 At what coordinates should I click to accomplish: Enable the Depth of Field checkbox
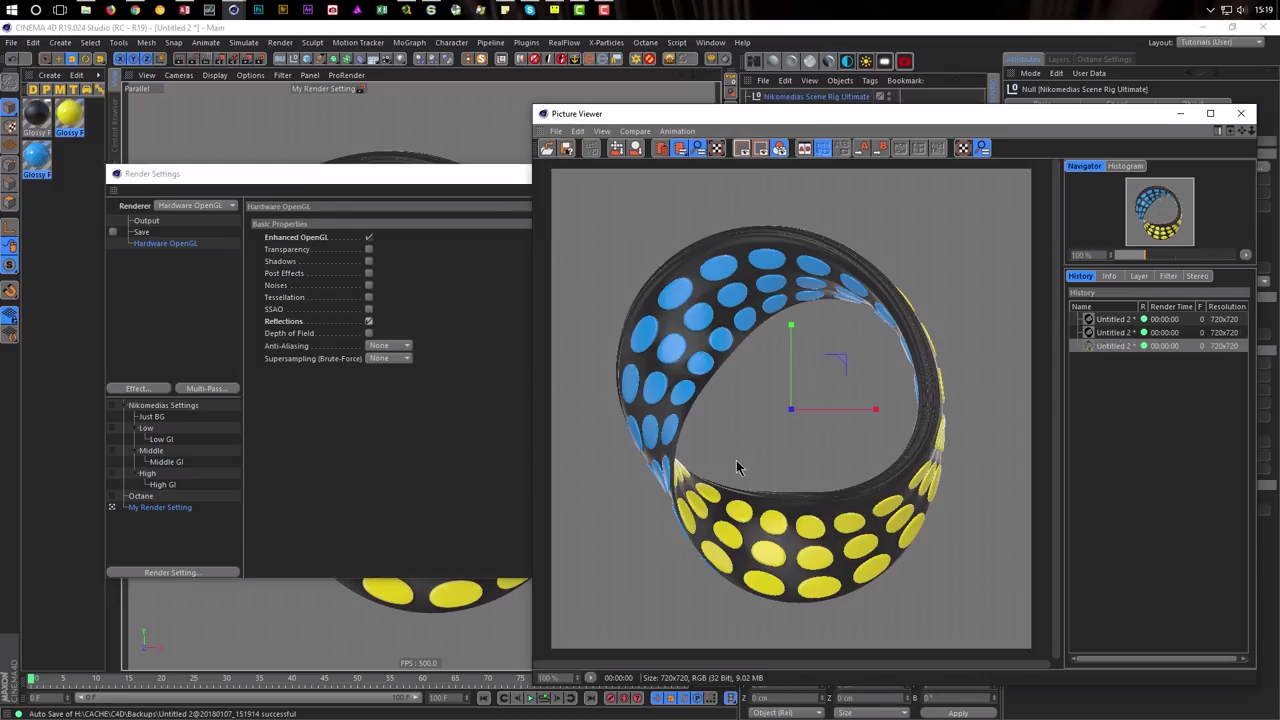[369, 333]
